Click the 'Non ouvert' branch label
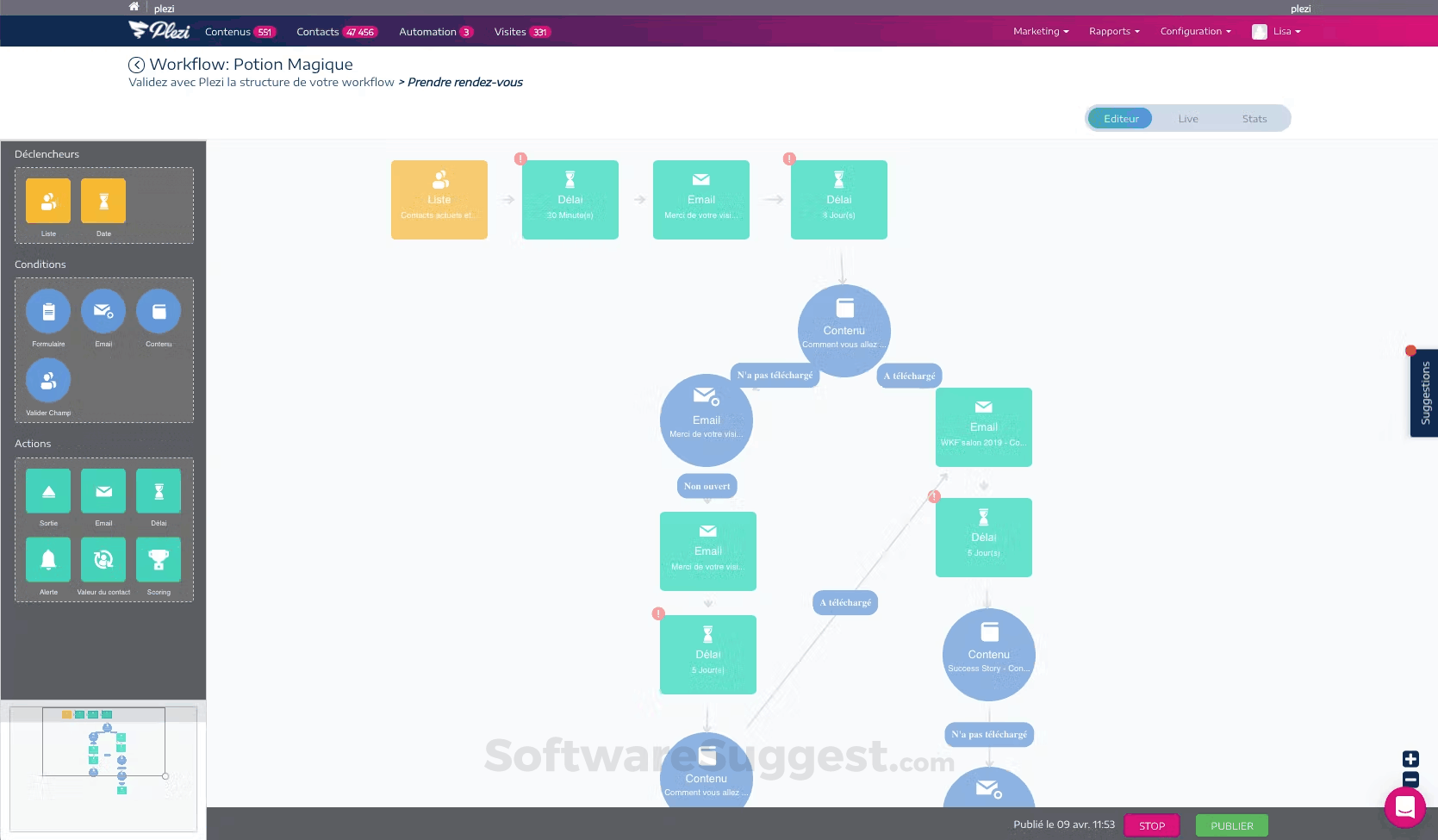Screen dimensions: 1438x840 click(707, 486)
